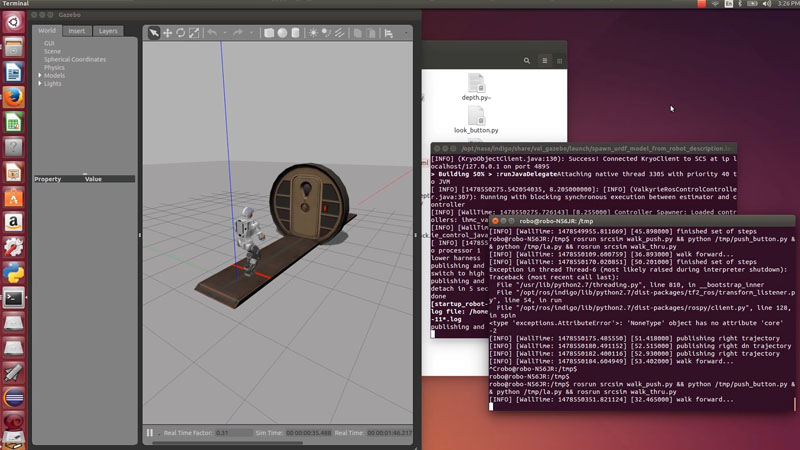The height and width of the screenshot is (450, 800).
Task: Switch to the Insert tab
Action: click(x=76, y=31)
